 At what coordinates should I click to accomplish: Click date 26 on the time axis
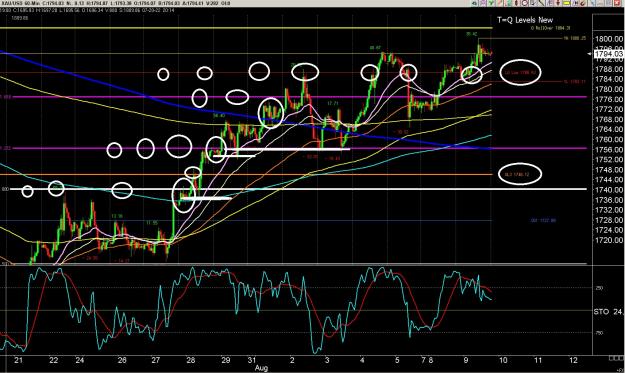122,360
